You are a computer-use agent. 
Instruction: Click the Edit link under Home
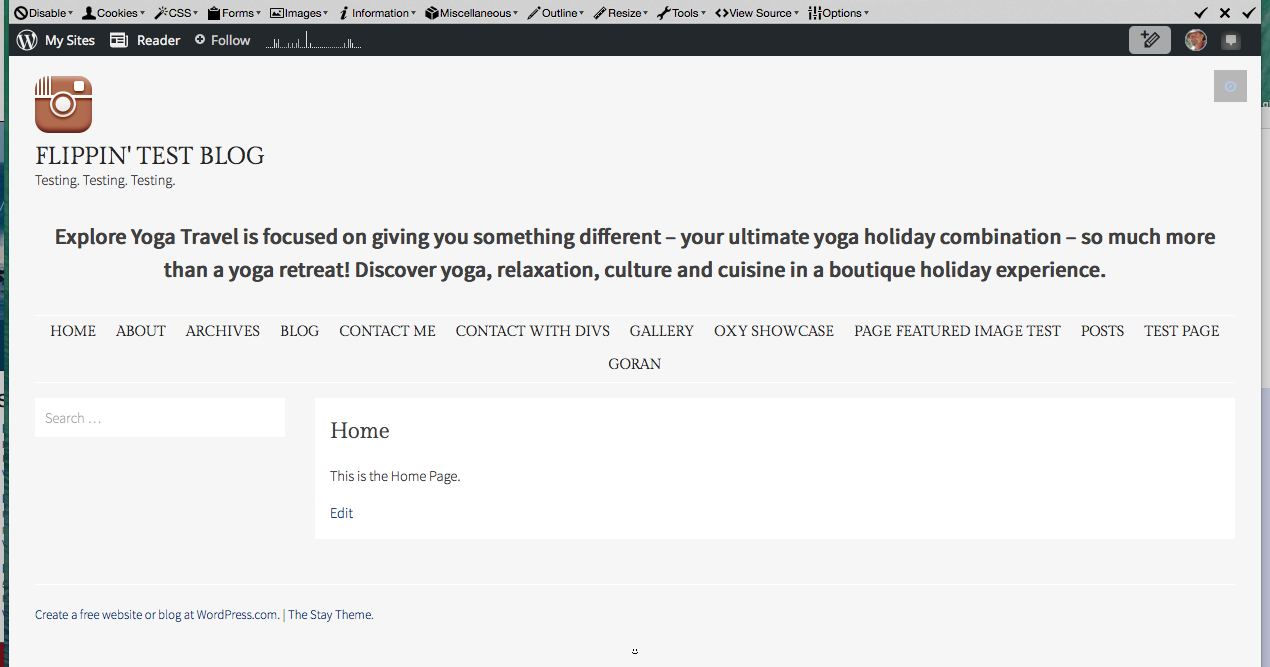(x=341, y=513)
